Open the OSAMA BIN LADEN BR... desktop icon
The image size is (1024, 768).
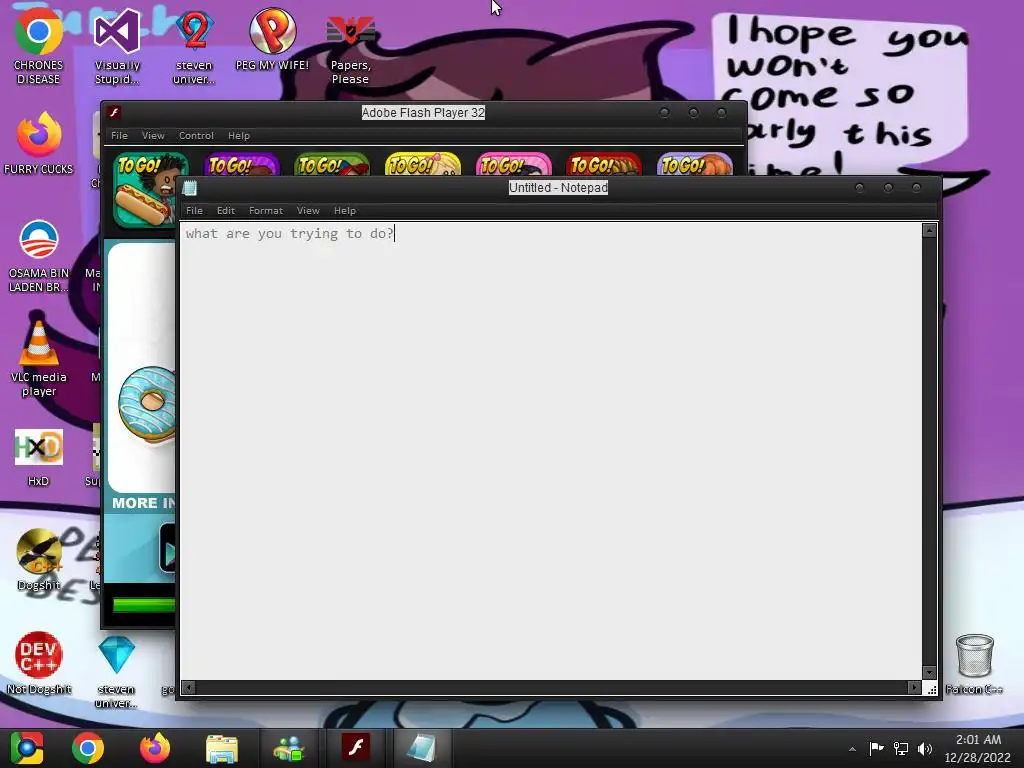(39, 256)
